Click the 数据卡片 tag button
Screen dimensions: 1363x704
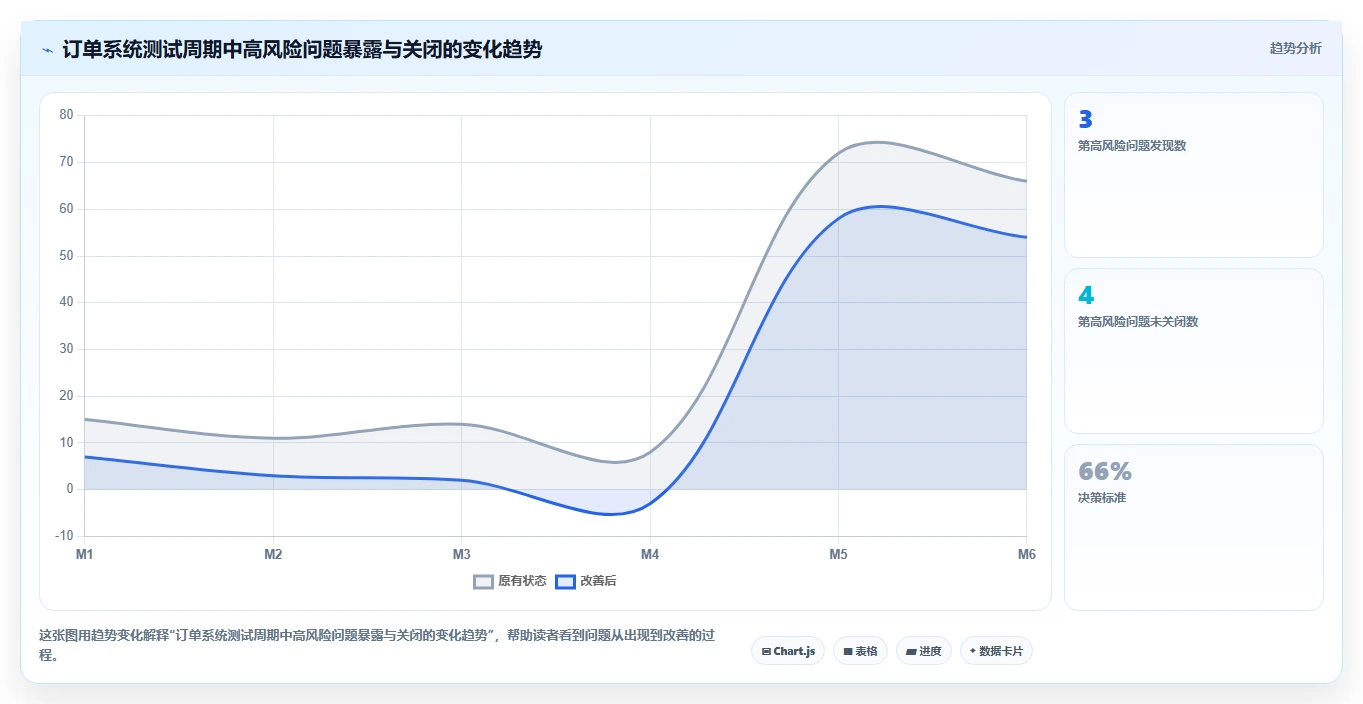pos(996,651)
